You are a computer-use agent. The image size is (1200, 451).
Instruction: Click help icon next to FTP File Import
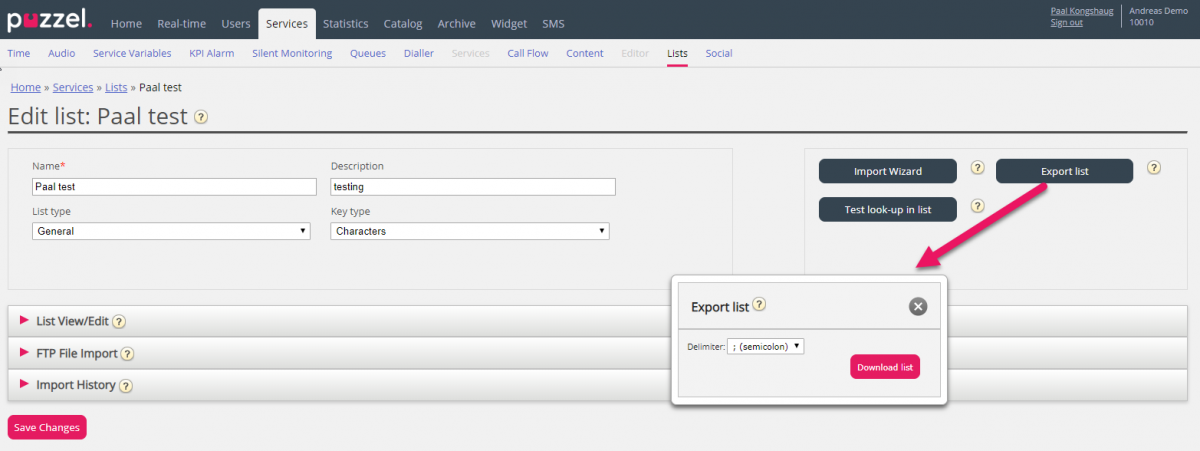128,354
